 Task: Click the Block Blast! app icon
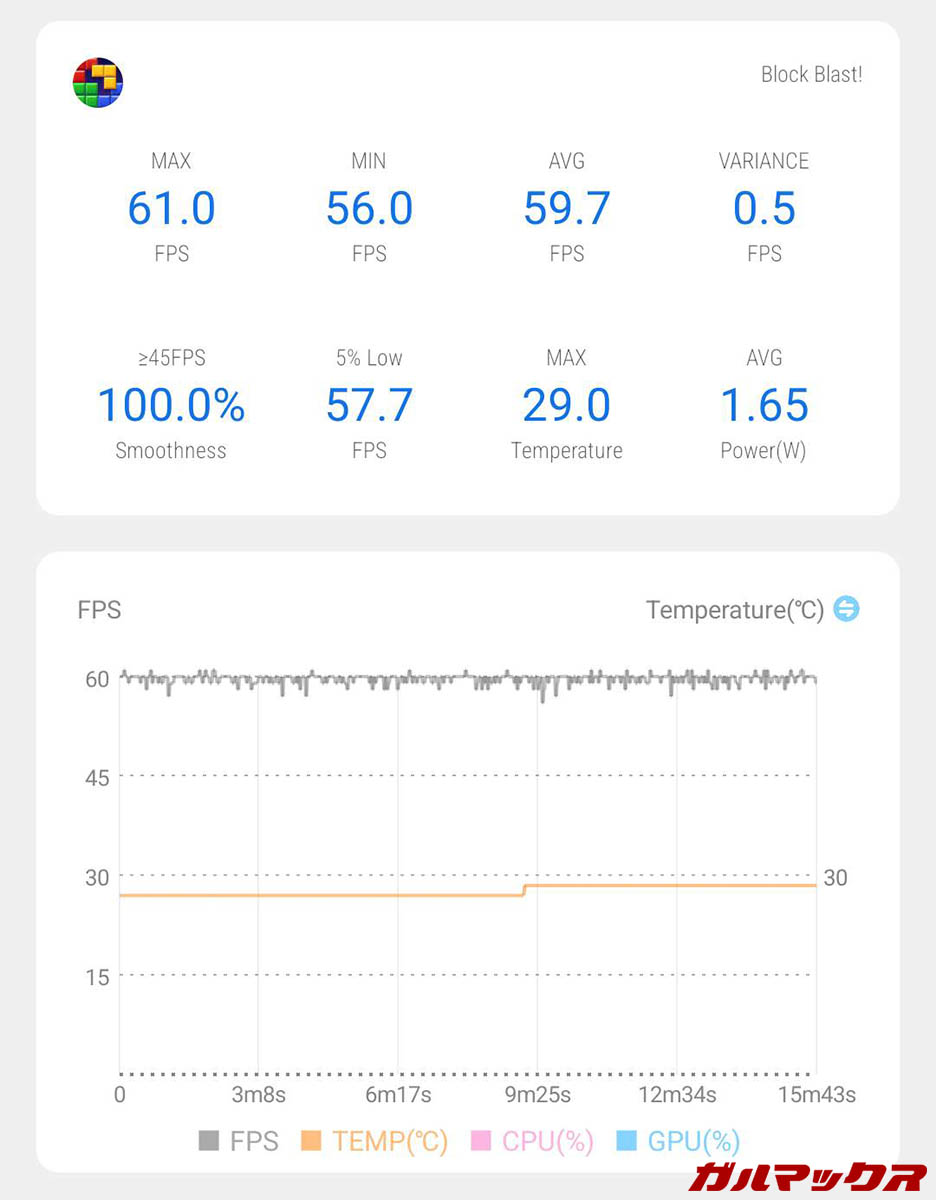(98, 82)
